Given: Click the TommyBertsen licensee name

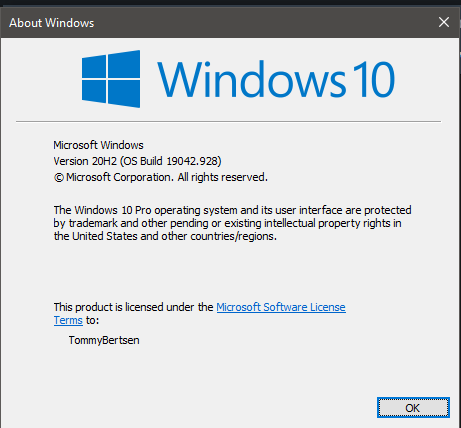Looking at the screenshot, I should pos(104,340).
